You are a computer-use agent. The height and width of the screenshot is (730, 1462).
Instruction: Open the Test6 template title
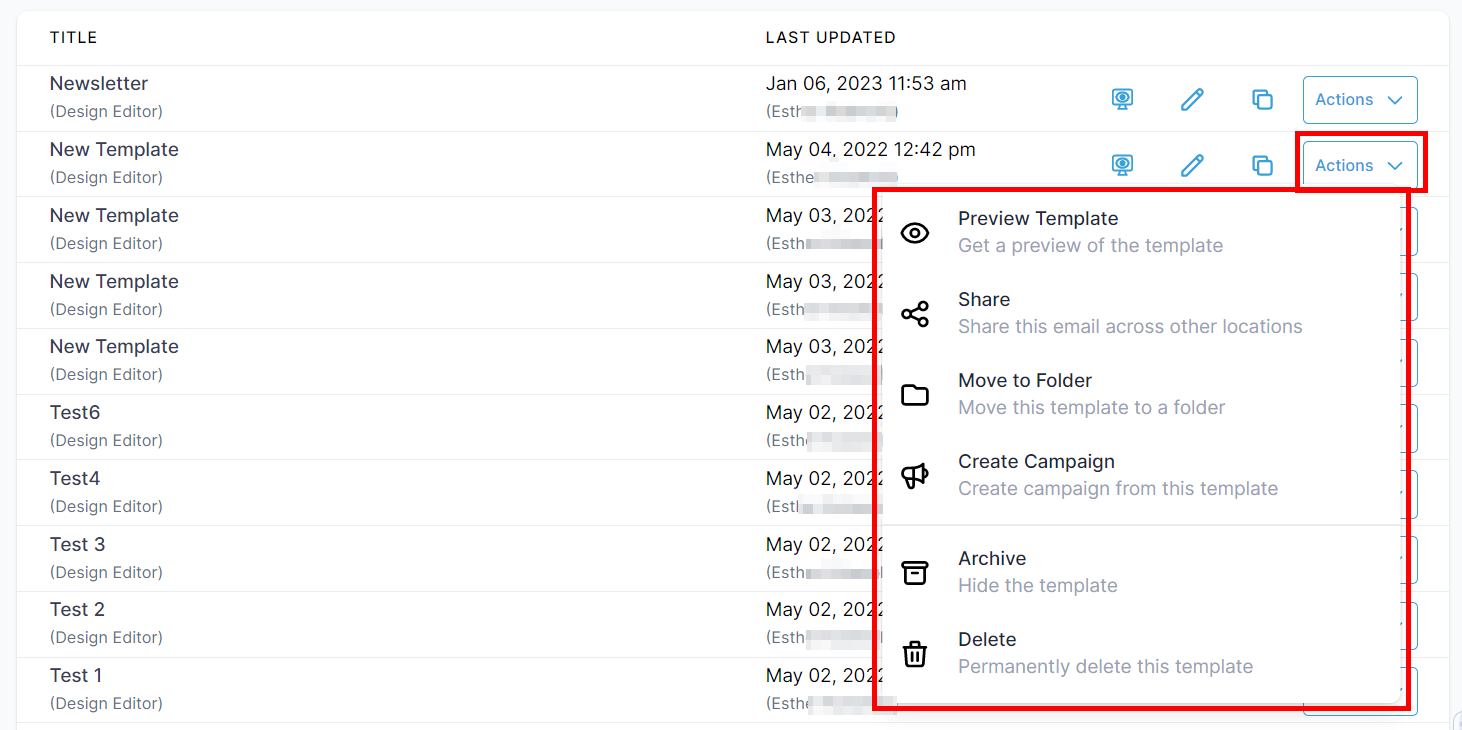coord(75,413)
